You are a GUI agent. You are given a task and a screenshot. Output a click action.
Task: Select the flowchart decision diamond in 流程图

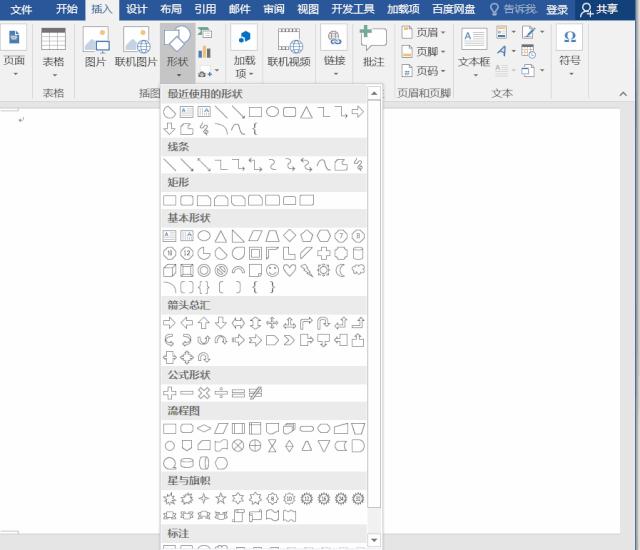point(204,428)
